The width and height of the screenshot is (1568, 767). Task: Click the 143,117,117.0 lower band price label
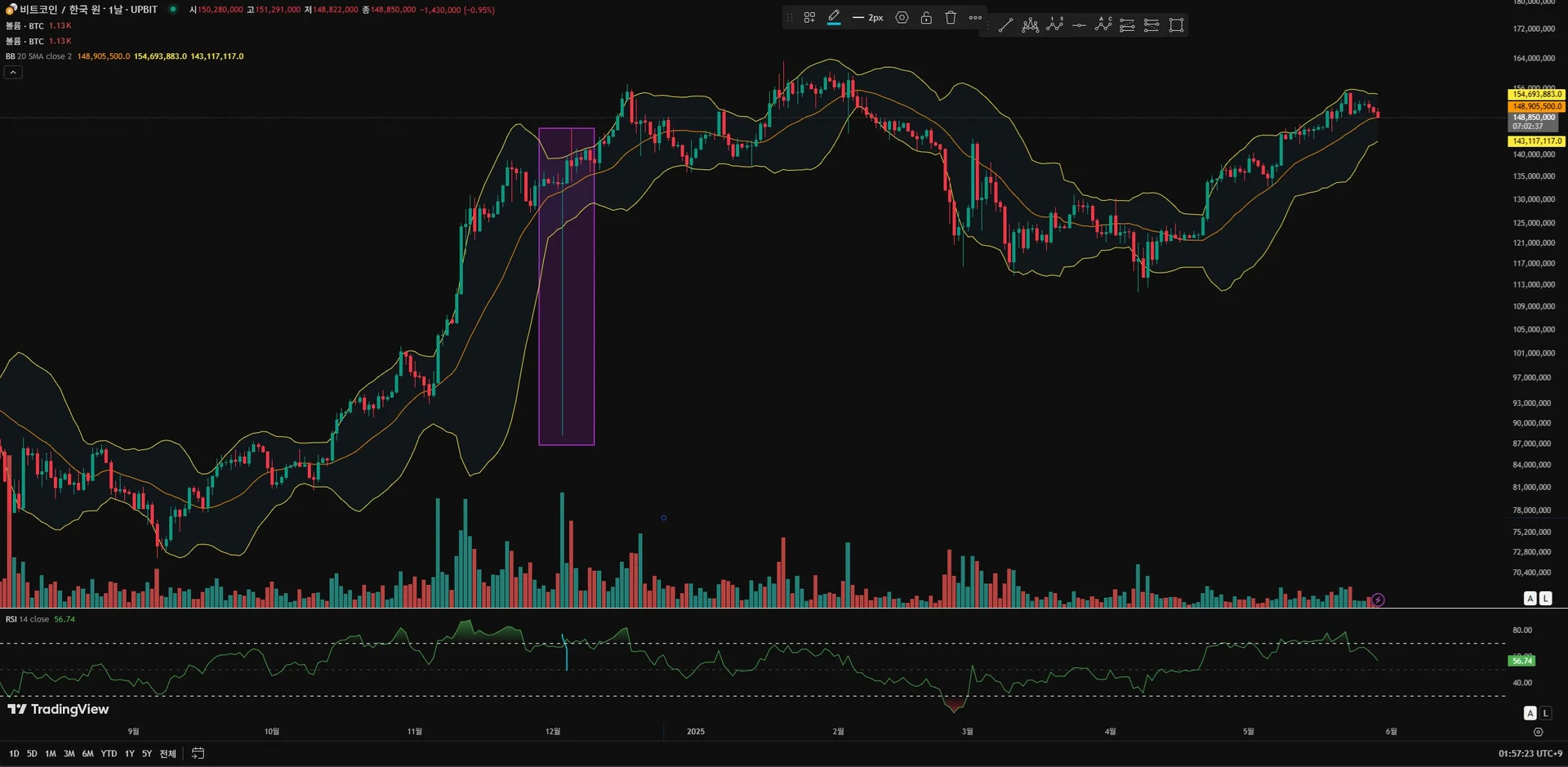tap(1536, 141)
